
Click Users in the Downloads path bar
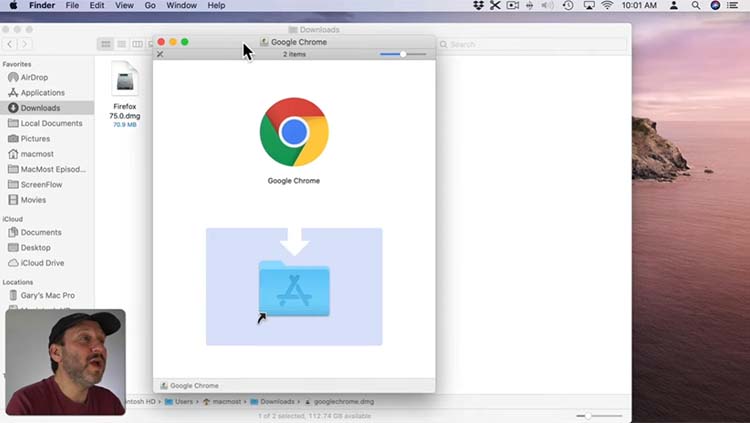pos(179,401)
